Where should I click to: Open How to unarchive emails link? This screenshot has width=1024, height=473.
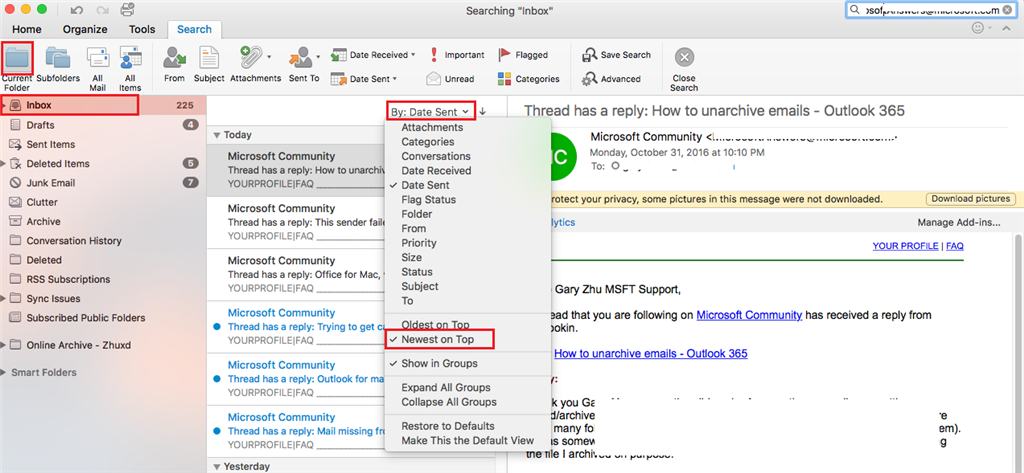pos(650,353)
